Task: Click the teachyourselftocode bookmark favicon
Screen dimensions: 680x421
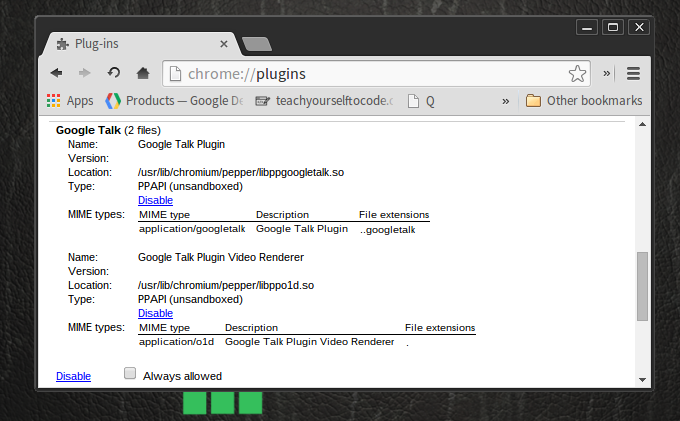Action: click(262, 101)
